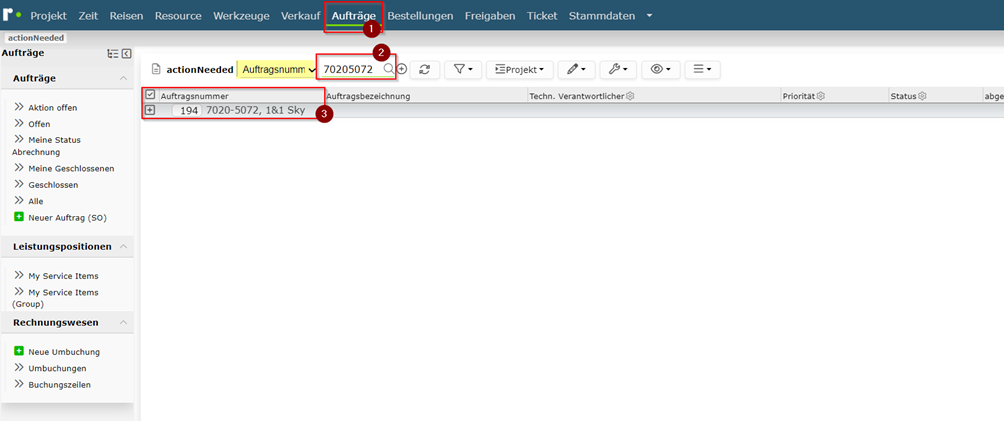
Task: Open My Service Items (Group)
Action: point(56,298)
